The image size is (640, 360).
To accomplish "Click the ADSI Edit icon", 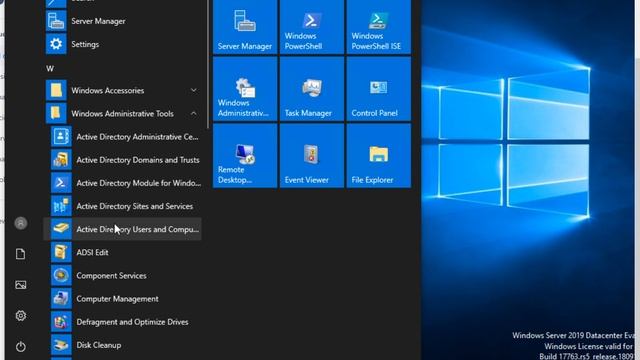I will click(x=61, y=252).
